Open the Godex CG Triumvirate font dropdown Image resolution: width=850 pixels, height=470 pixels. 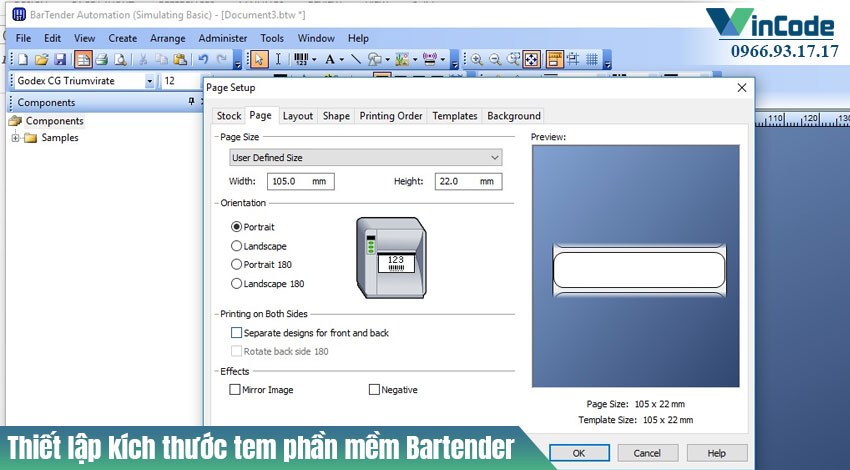(150, 81)
